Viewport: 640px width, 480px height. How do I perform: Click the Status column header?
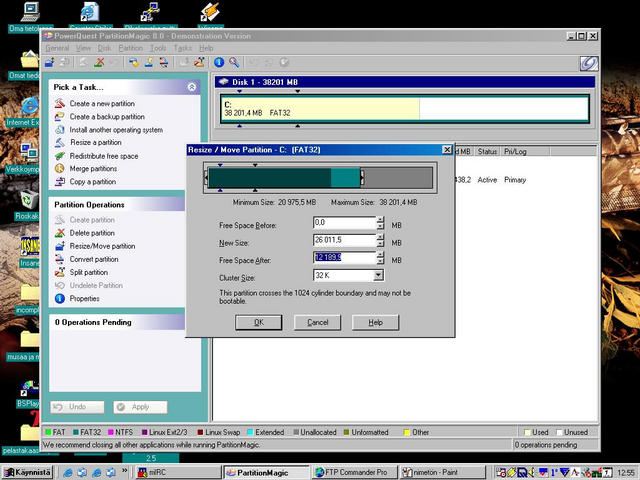coord(487,151)
